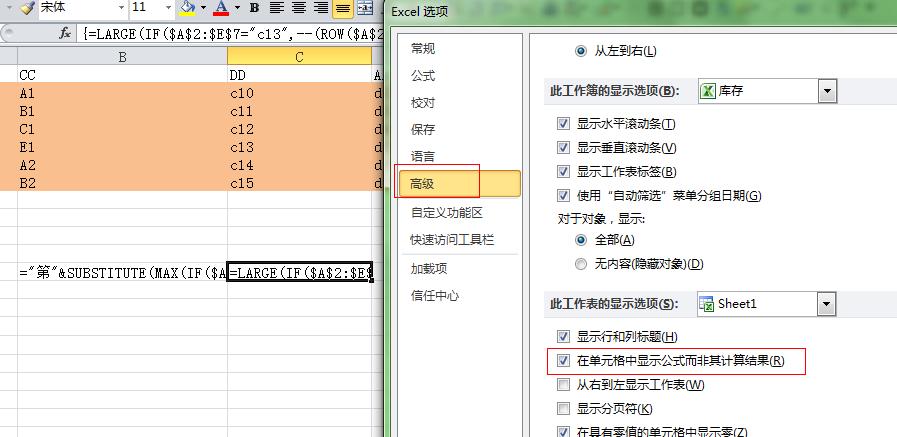This screenshot has width=897, height=437.
Task: Select the 自定义功能区 options category
Action: coord(447,213)
